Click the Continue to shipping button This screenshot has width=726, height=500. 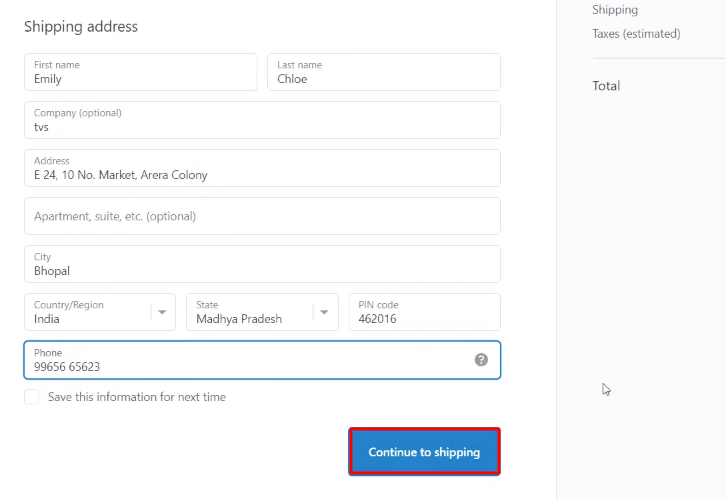424,451
